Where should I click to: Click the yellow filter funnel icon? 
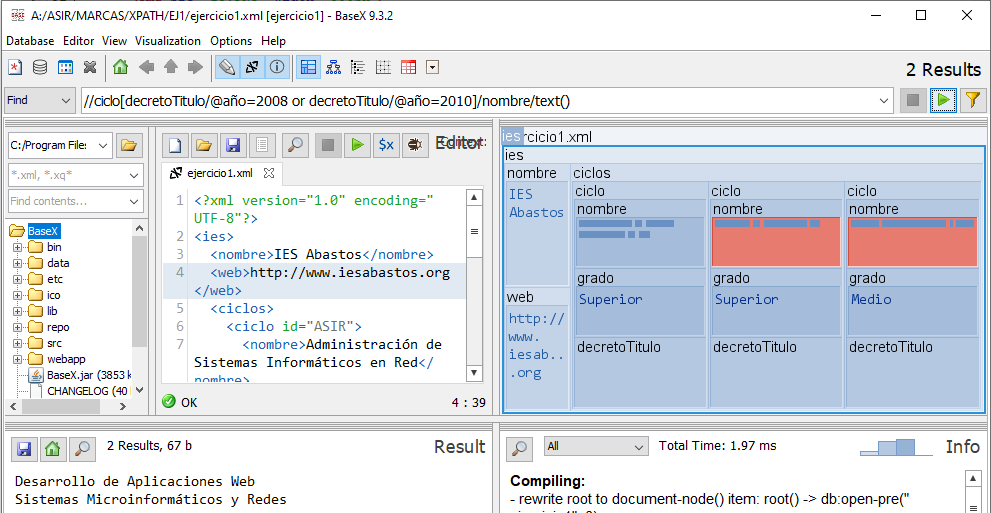tap(971, 100)
